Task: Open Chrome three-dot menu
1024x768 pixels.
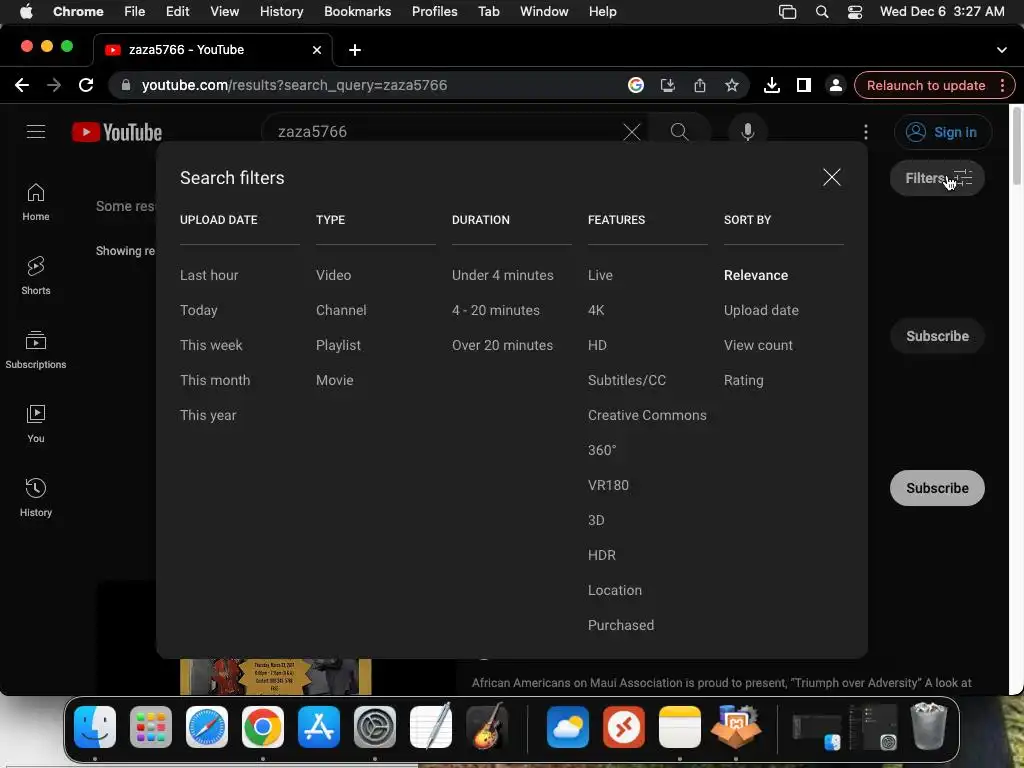Action: coord(1002,86)
